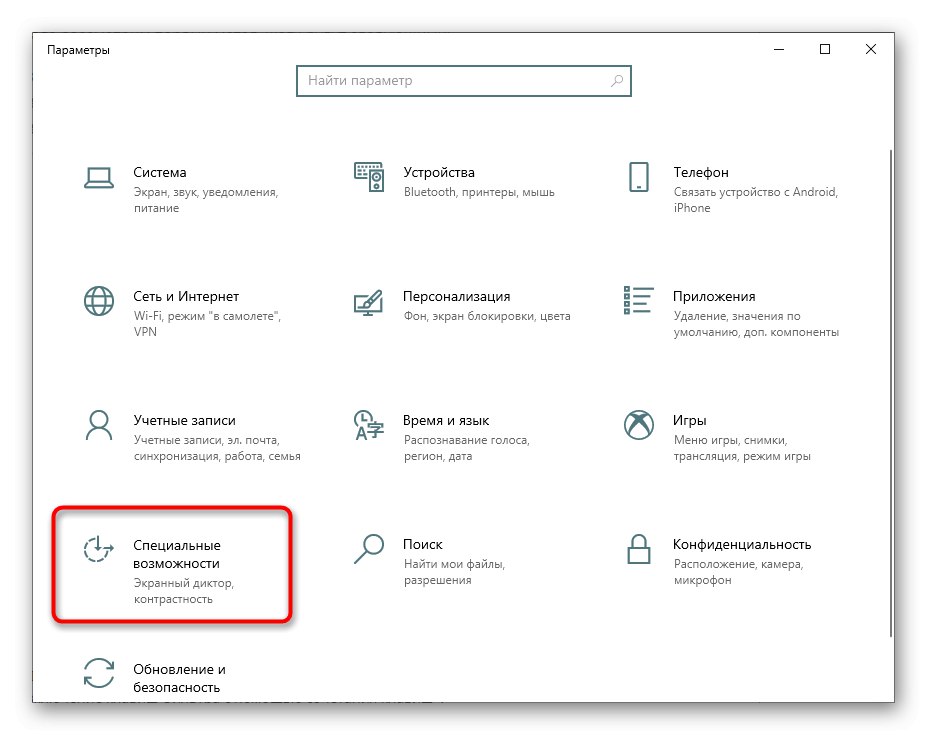Viewport: 927px width, 735px height.
Task: Click the Устройства printer icon
Action: 368,177
